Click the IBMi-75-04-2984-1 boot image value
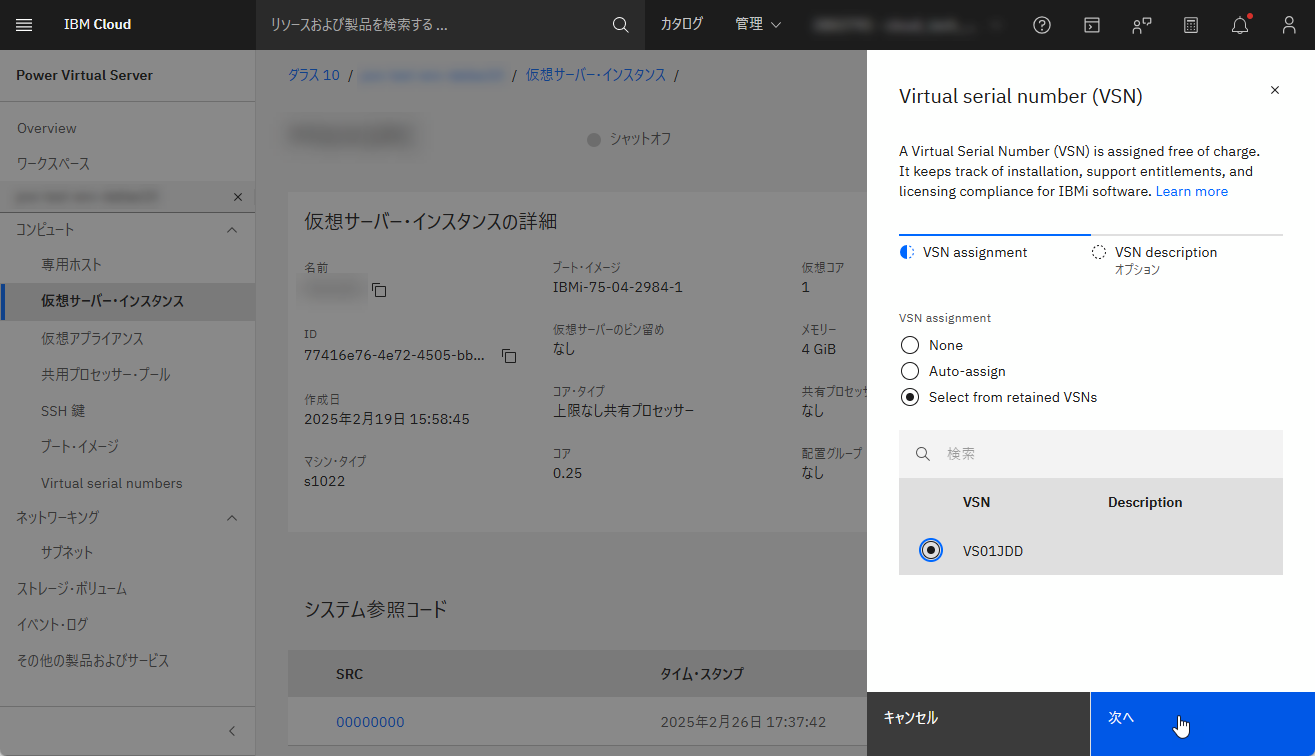This screenshot has width=1315, height=756. tap(618, 287)
